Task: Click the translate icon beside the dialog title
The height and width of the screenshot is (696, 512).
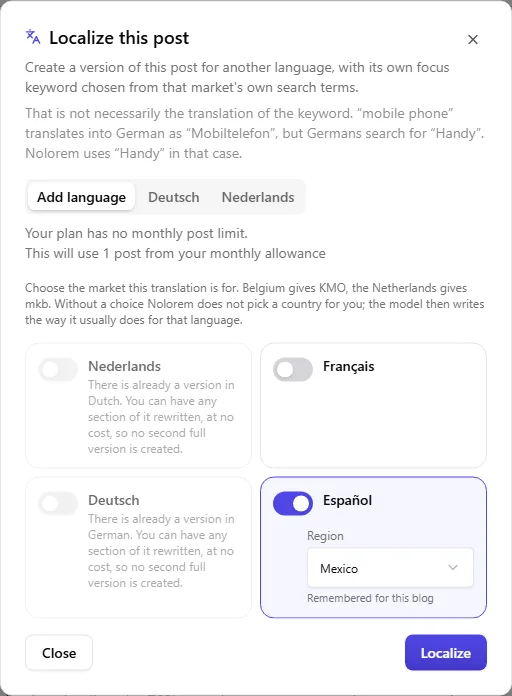Action: [33, 37]
